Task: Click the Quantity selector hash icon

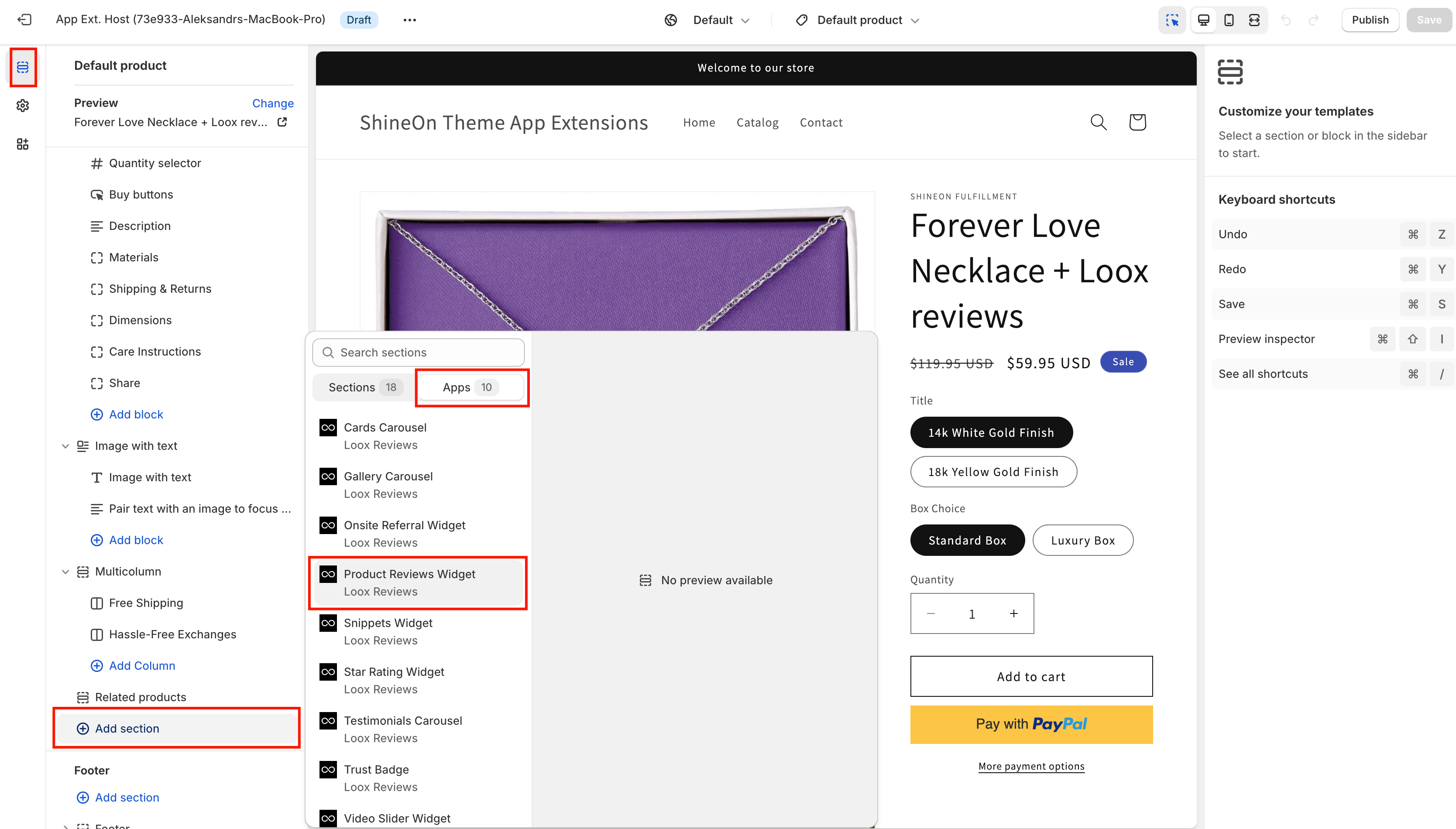Action: click(x=97, y=164)
